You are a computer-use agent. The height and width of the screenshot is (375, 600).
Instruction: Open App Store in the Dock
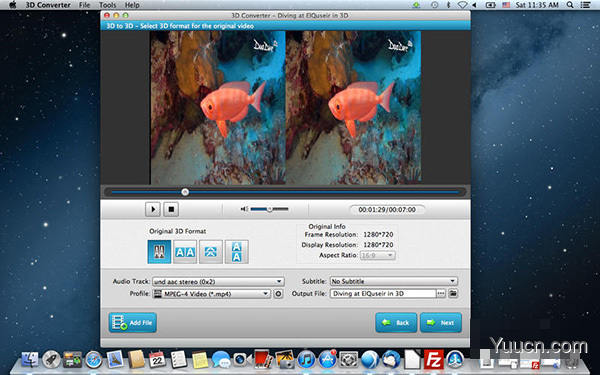(x=328, y=360)
